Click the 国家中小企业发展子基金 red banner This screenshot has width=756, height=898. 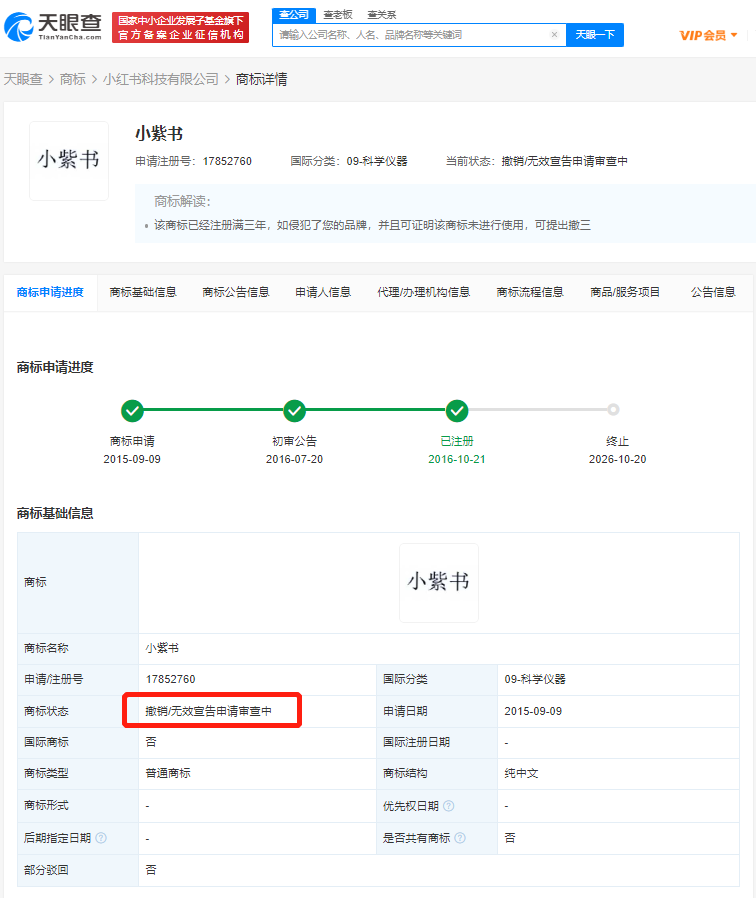tap(180, 27)
